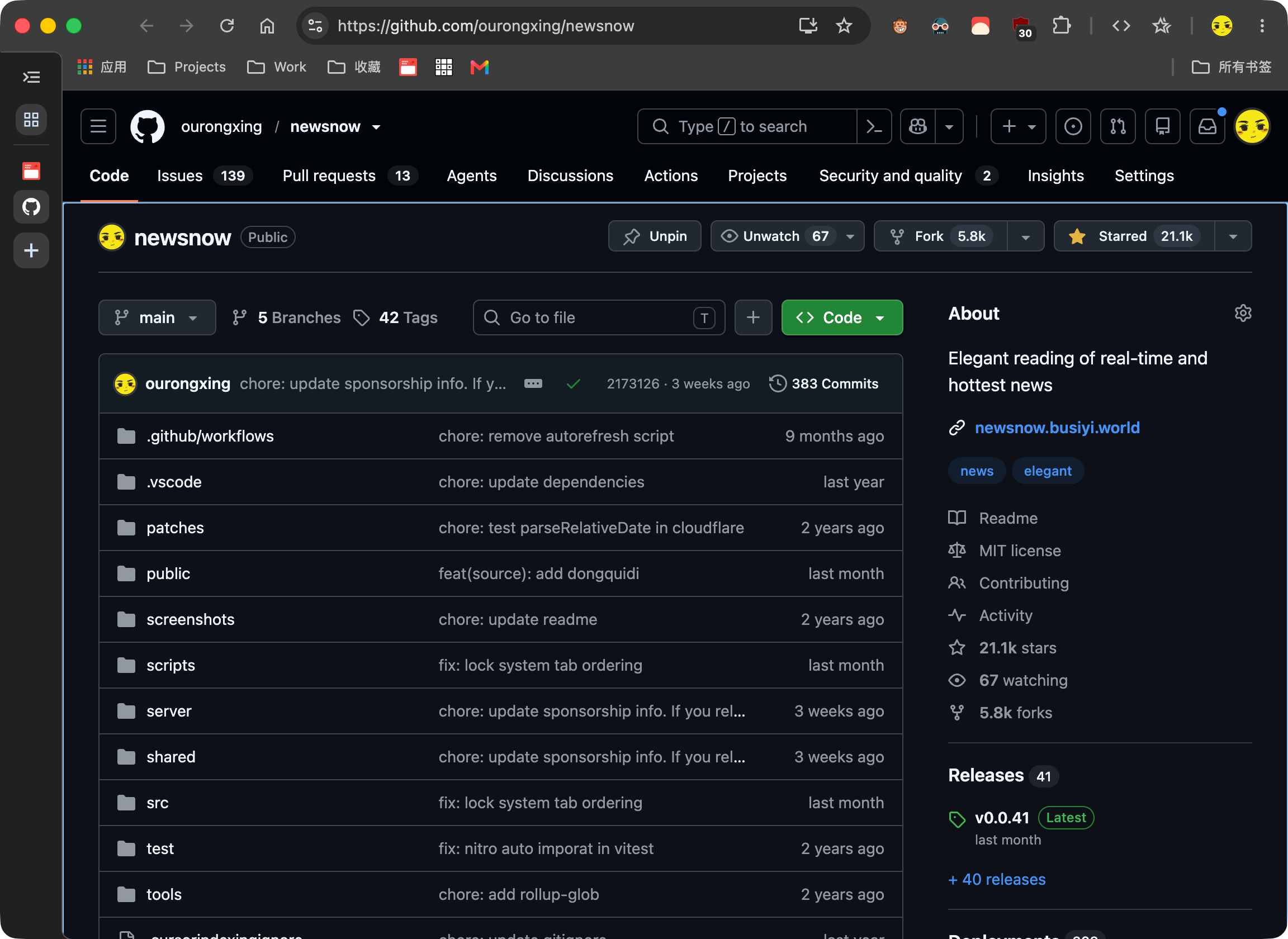The image size is (1288, 939).
Task: Show commit details ellipsis for latest commit
Action: pyautogui.click(x=533, y=383)
